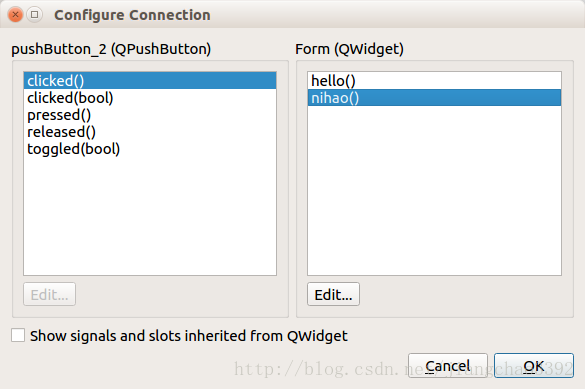Click empty area of signals list
Viewport: 585px width, 389px height.
point(150,216)
